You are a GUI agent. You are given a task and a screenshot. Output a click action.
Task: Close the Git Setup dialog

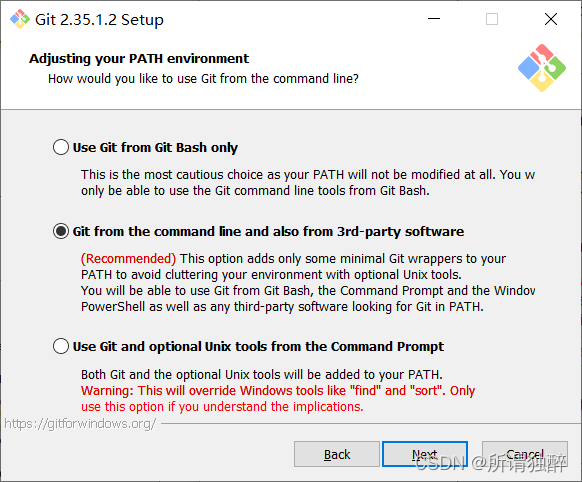(x=551, y=19)
